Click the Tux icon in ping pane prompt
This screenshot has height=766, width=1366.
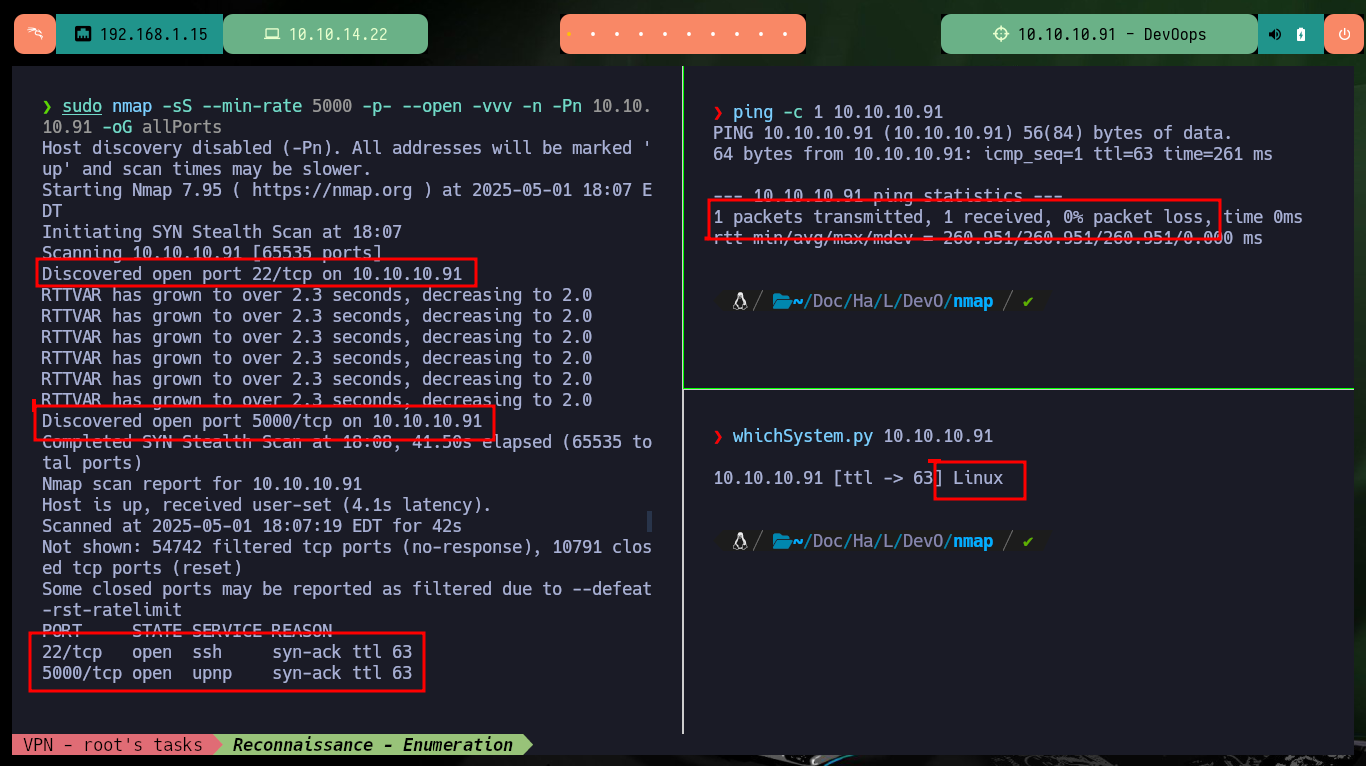coord(741,301)
